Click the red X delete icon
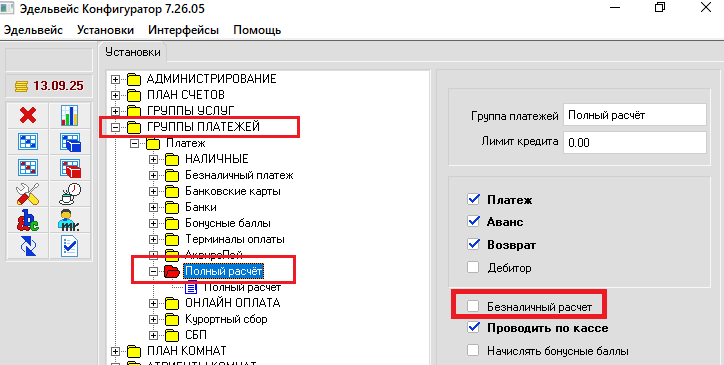The width and height of the screenshot is (724, 365). [x=28, y=115]
